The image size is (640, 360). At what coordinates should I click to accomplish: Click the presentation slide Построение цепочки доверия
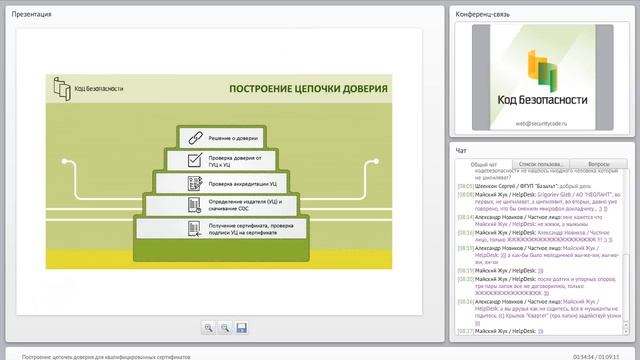pyautogui.click(x=219, y=171)
